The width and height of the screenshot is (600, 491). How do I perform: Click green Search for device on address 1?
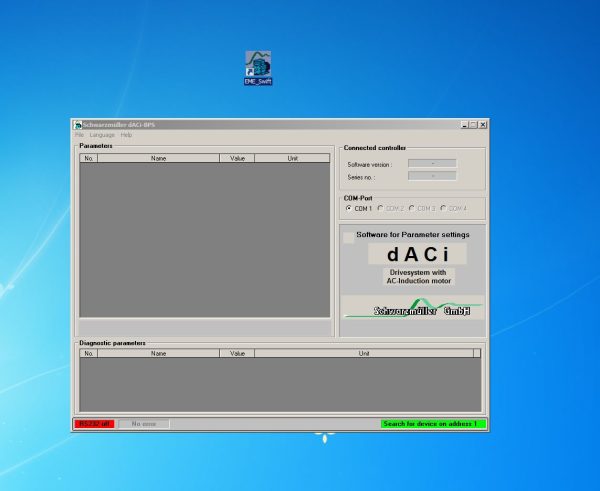pos(433,424)
